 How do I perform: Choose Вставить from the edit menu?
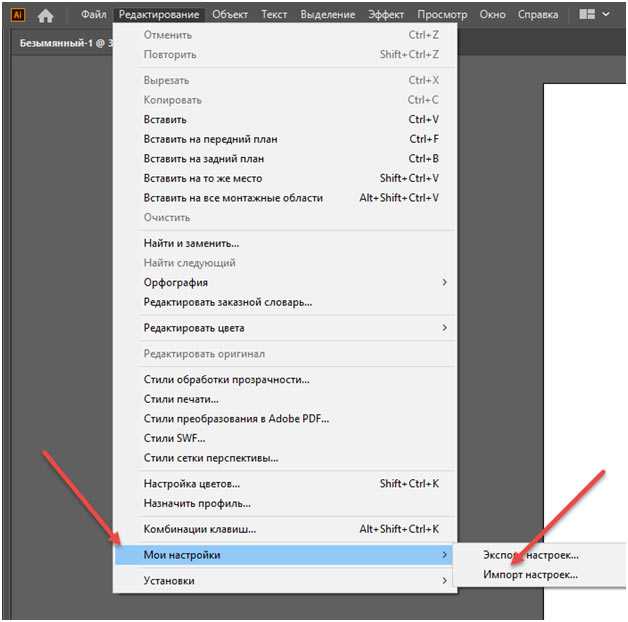(285, 119)
